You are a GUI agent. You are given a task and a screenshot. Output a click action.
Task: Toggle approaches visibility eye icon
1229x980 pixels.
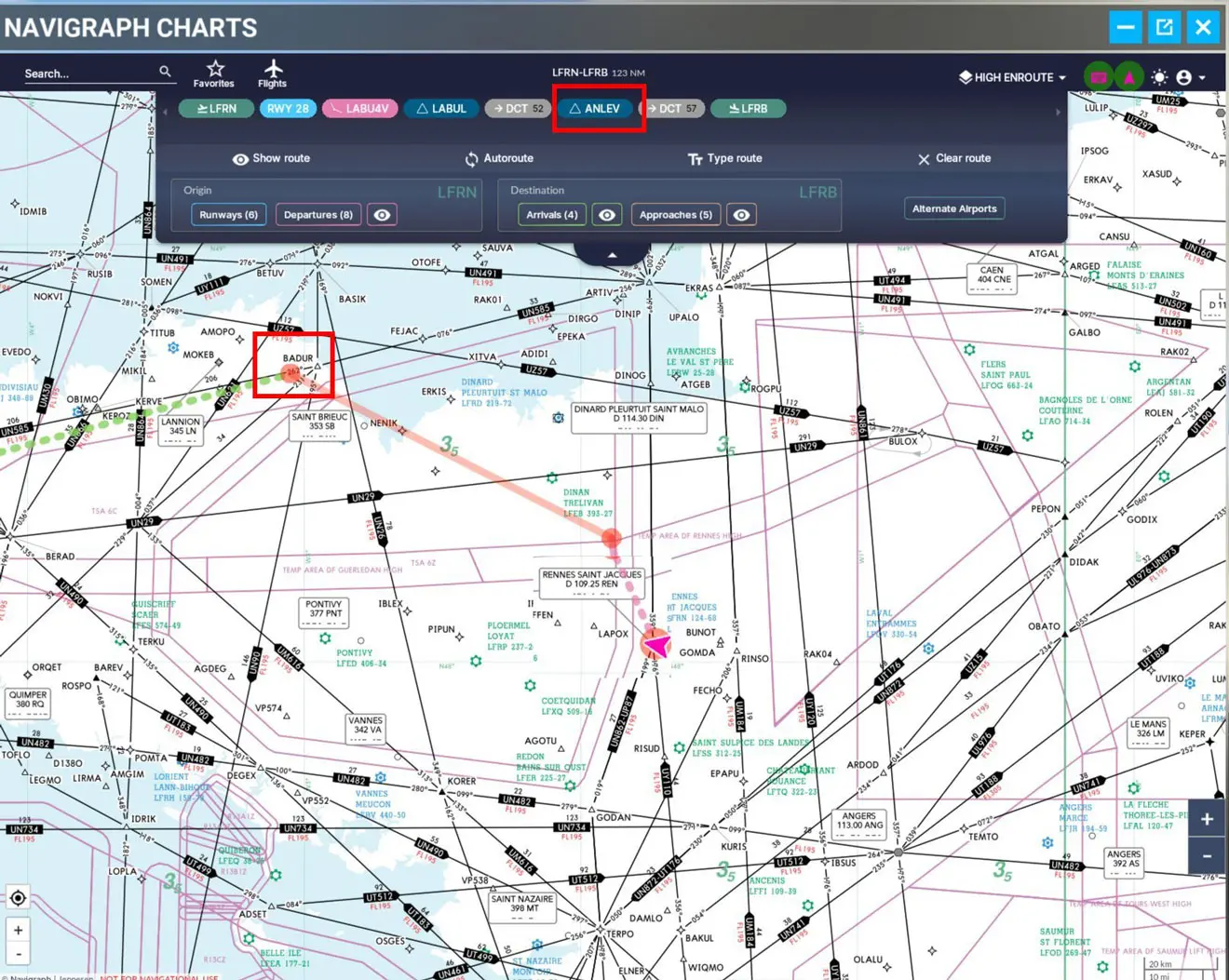[x=742, y=215]
